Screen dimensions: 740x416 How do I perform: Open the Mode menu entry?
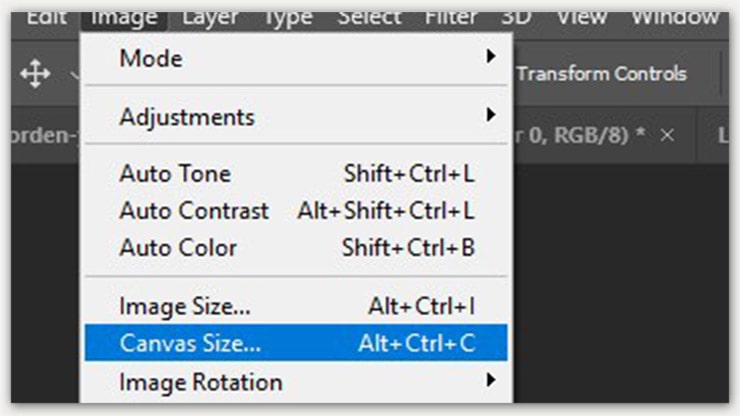coord(151,58)
